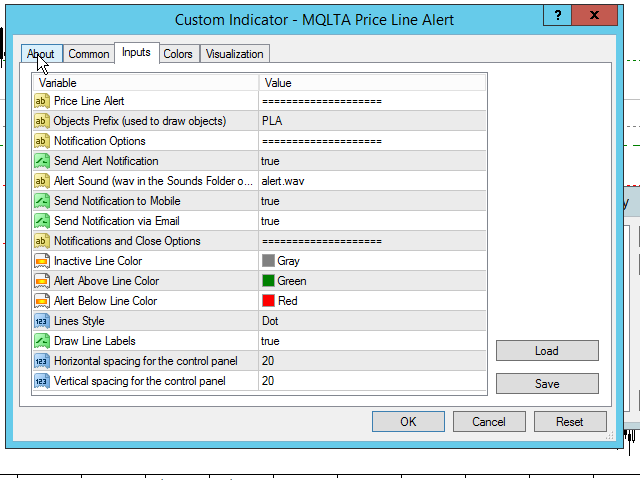Screen dimensions: 640x480
Task: Click the string icon beside Price Line Alert
Action: pos(42,101)
